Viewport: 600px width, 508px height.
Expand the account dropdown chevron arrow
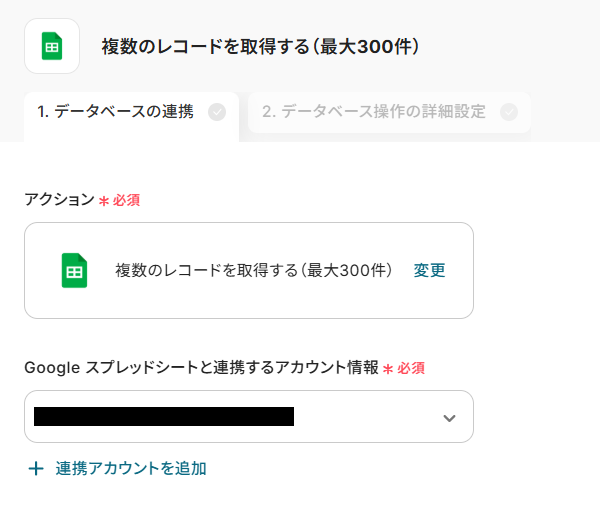[449, 417]
